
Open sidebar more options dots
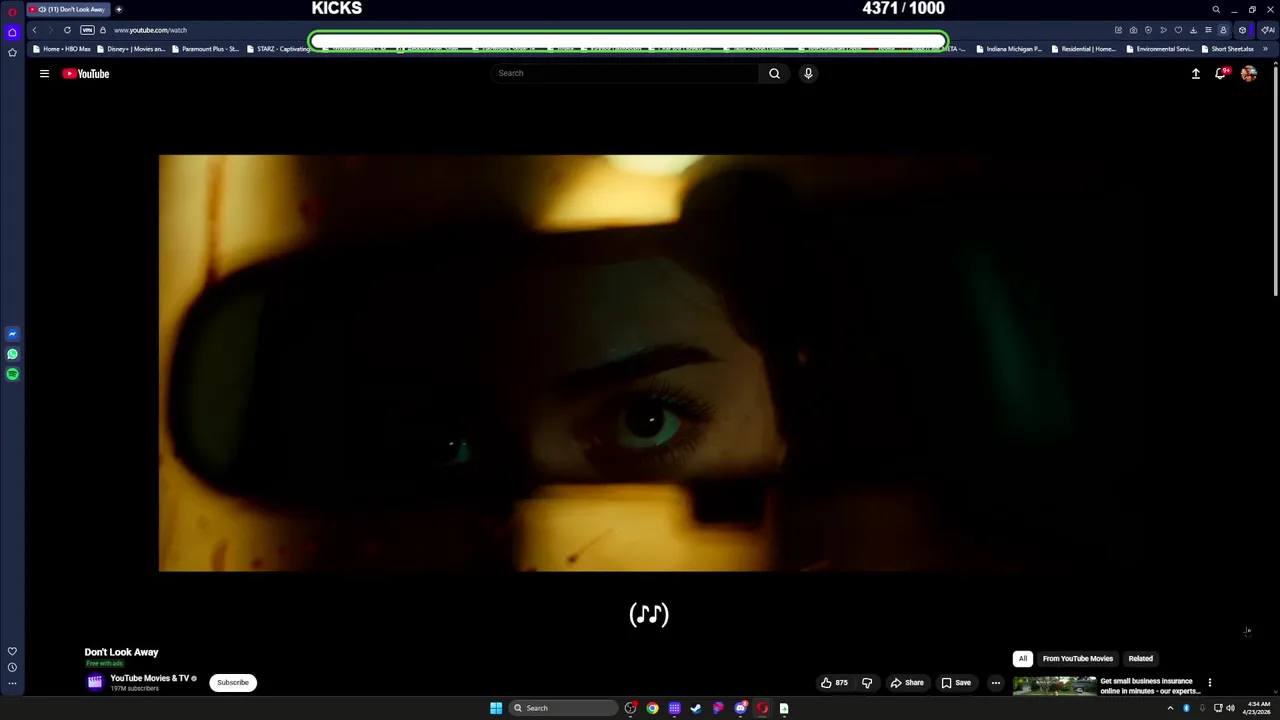tap(12, 684)
